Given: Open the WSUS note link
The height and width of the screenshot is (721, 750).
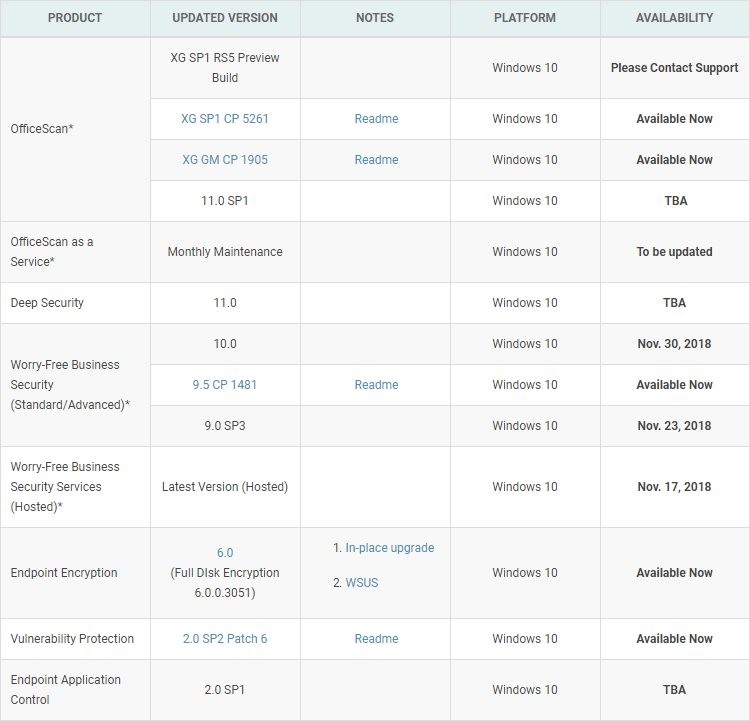Looking at the screenshot, I should (x=362, y=583).
